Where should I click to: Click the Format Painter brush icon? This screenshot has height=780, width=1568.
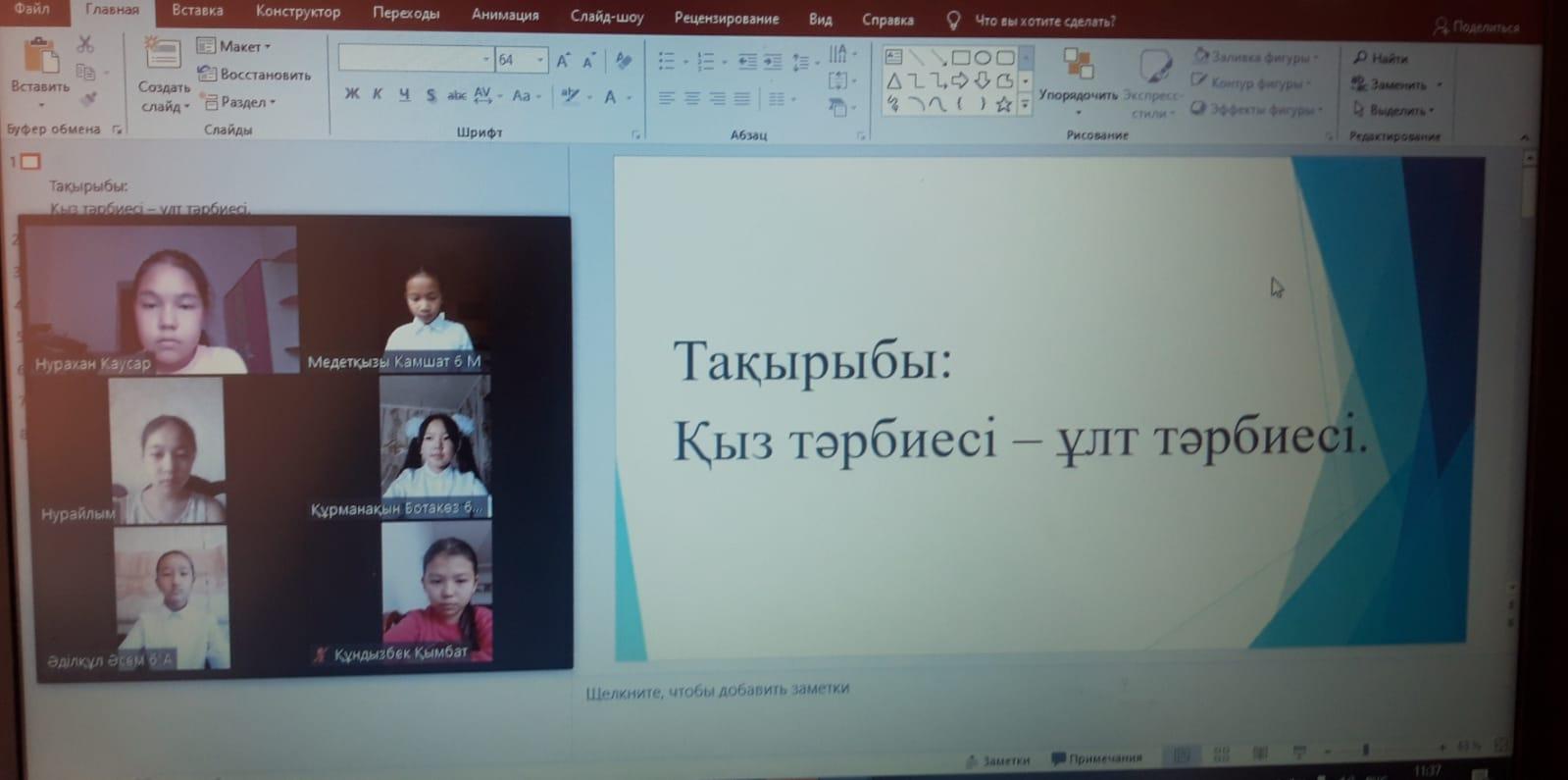point(89,98)
